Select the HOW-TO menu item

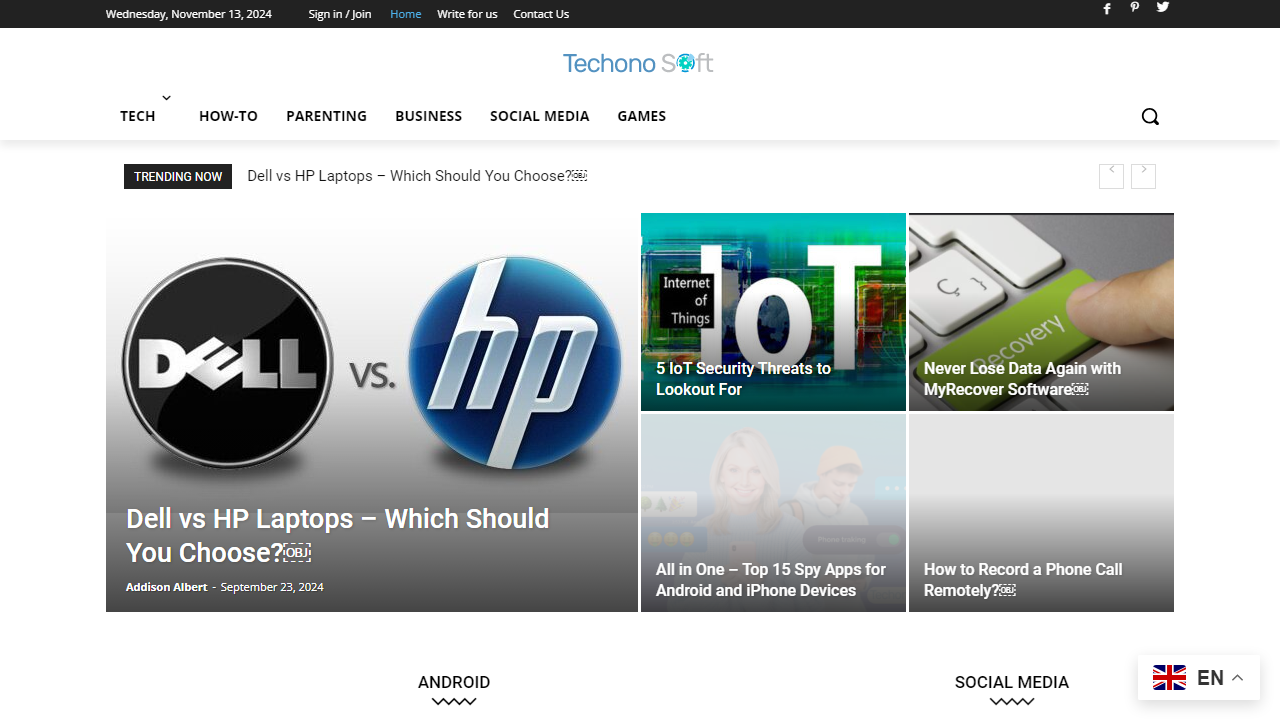point(228,116)
